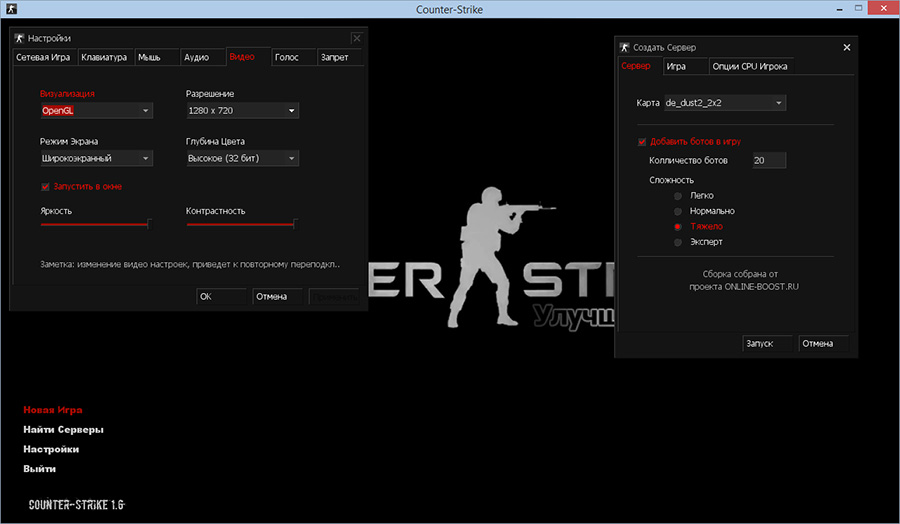Open Настройки from the main menu
The height and width of the screenshot is (524, 900).
click(51, 449)
